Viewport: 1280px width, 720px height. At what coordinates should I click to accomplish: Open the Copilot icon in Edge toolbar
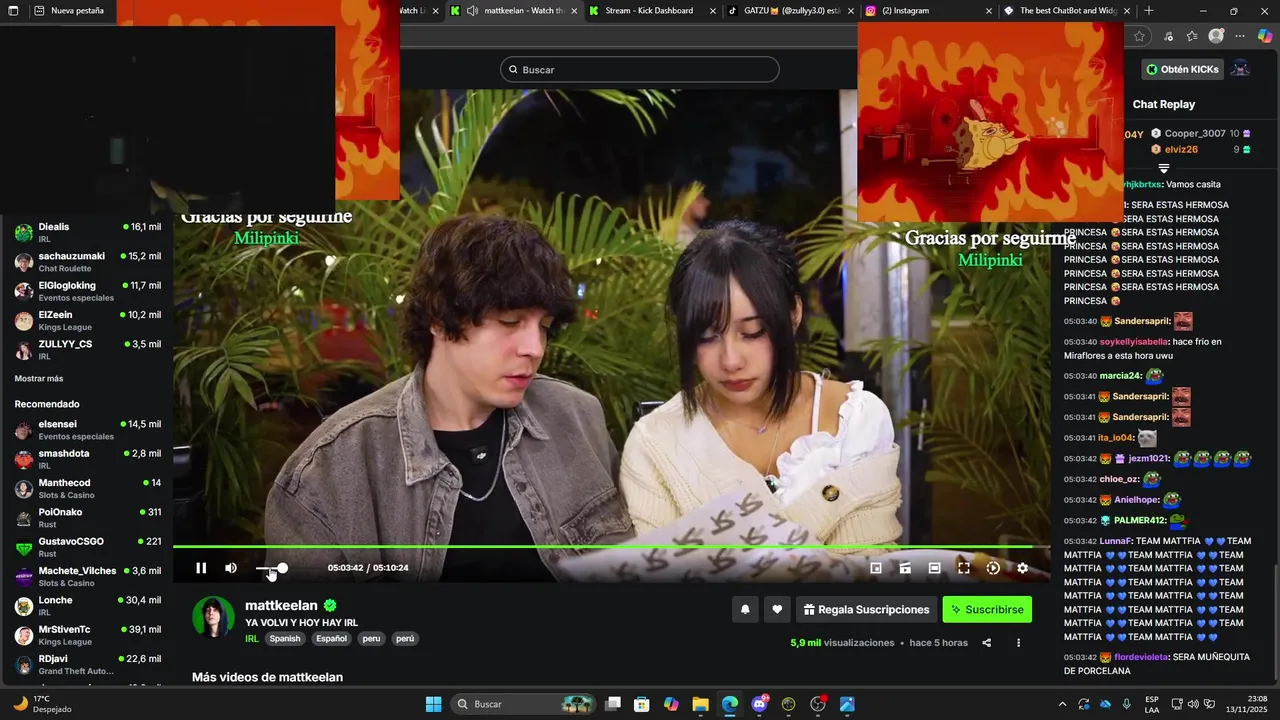point(1265,36)
